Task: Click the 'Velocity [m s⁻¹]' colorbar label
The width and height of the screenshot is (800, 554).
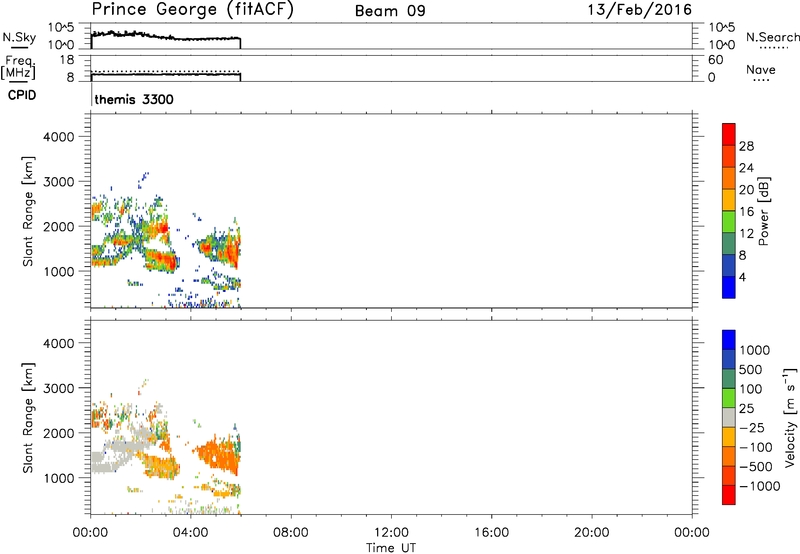Action: point(790,417)
